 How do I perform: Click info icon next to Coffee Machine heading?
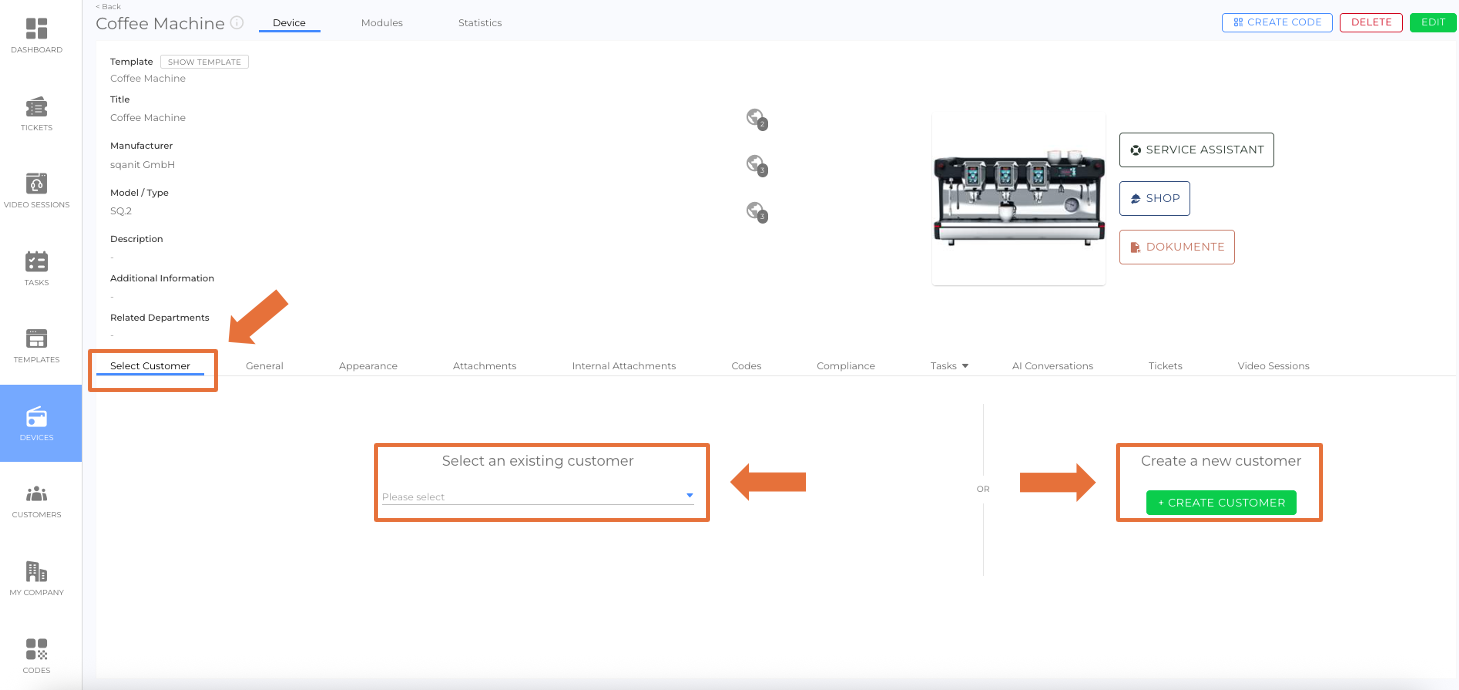pos(237,23)
